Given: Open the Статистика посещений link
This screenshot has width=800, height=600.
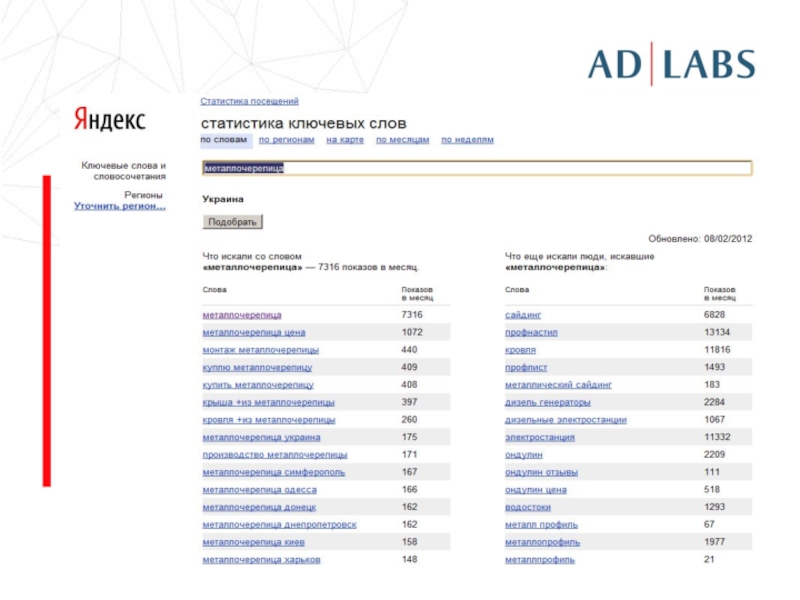Looking at the screenshot, I should (249, 101).
